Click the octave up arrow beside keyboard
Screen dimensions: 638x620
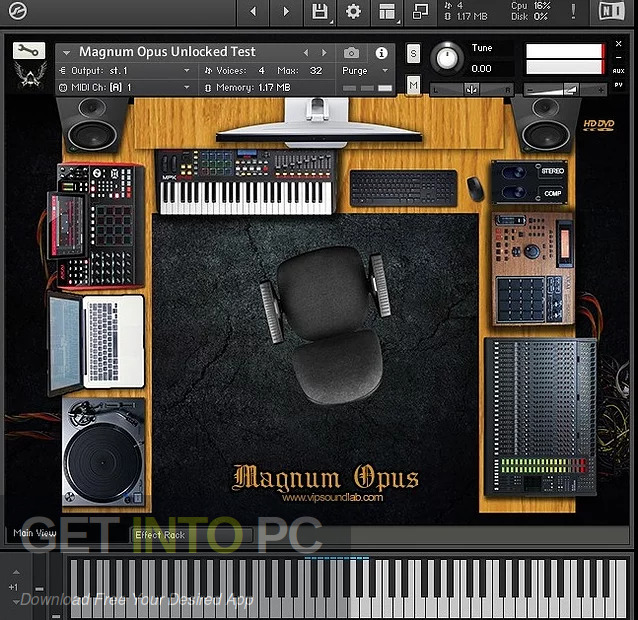15,572
